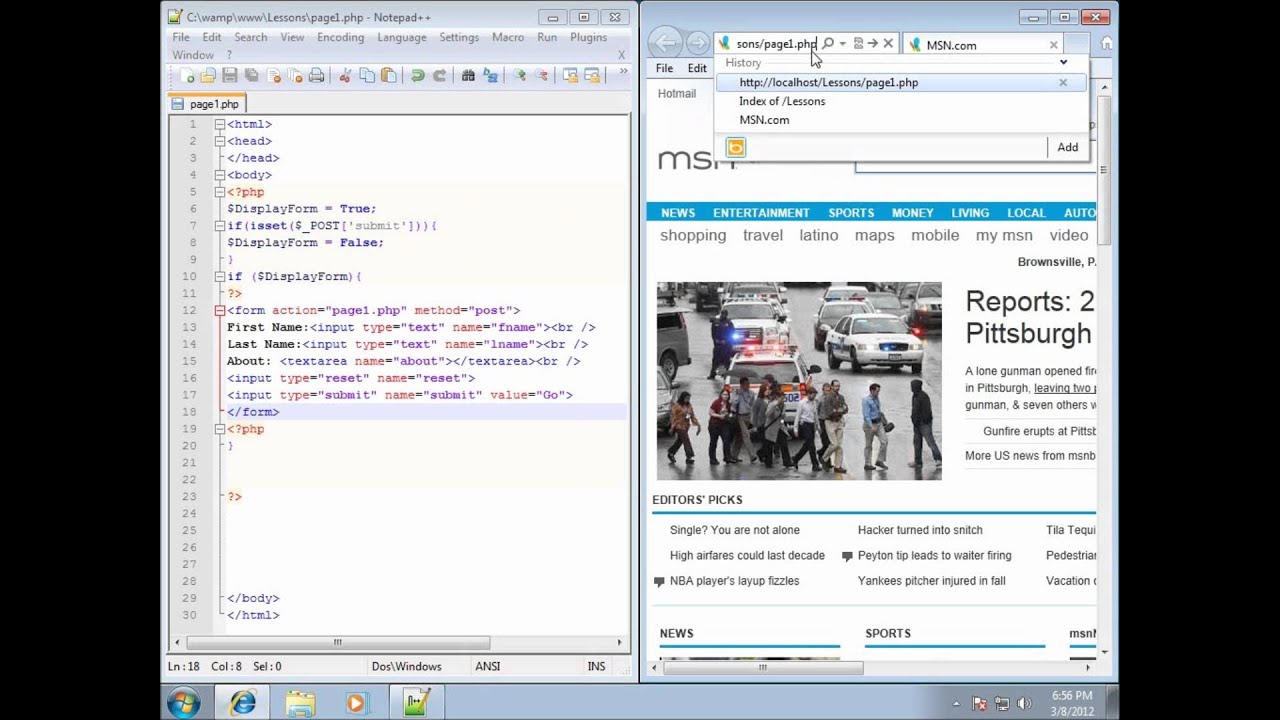Click the synchronize horizontal scrolling icon
1280x720 pixels.
tap(592, 76)
